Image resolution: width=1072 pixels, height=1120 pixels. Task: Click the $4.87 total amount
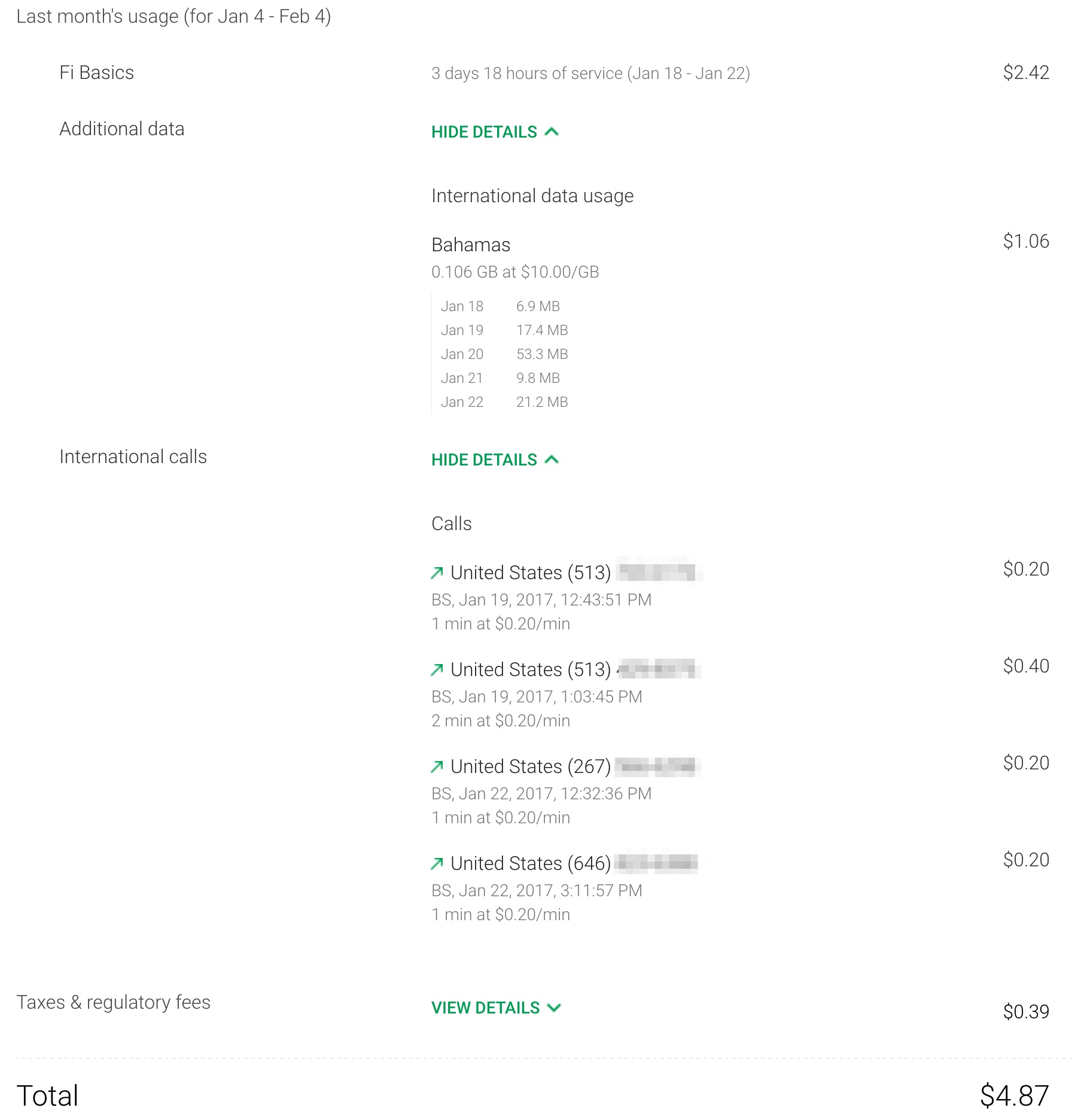pos(1014,1095)
